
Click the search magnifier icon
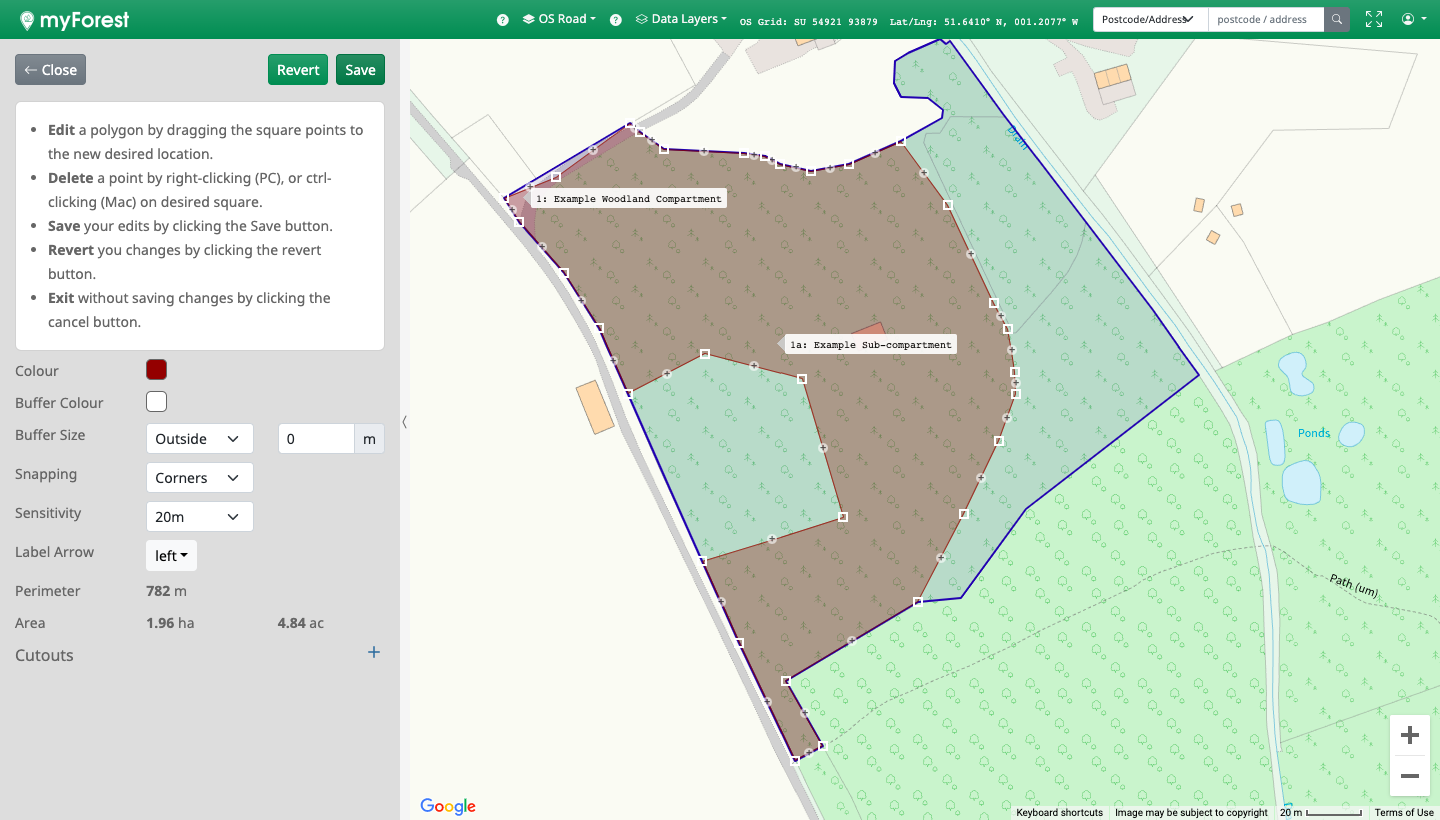1336,19
